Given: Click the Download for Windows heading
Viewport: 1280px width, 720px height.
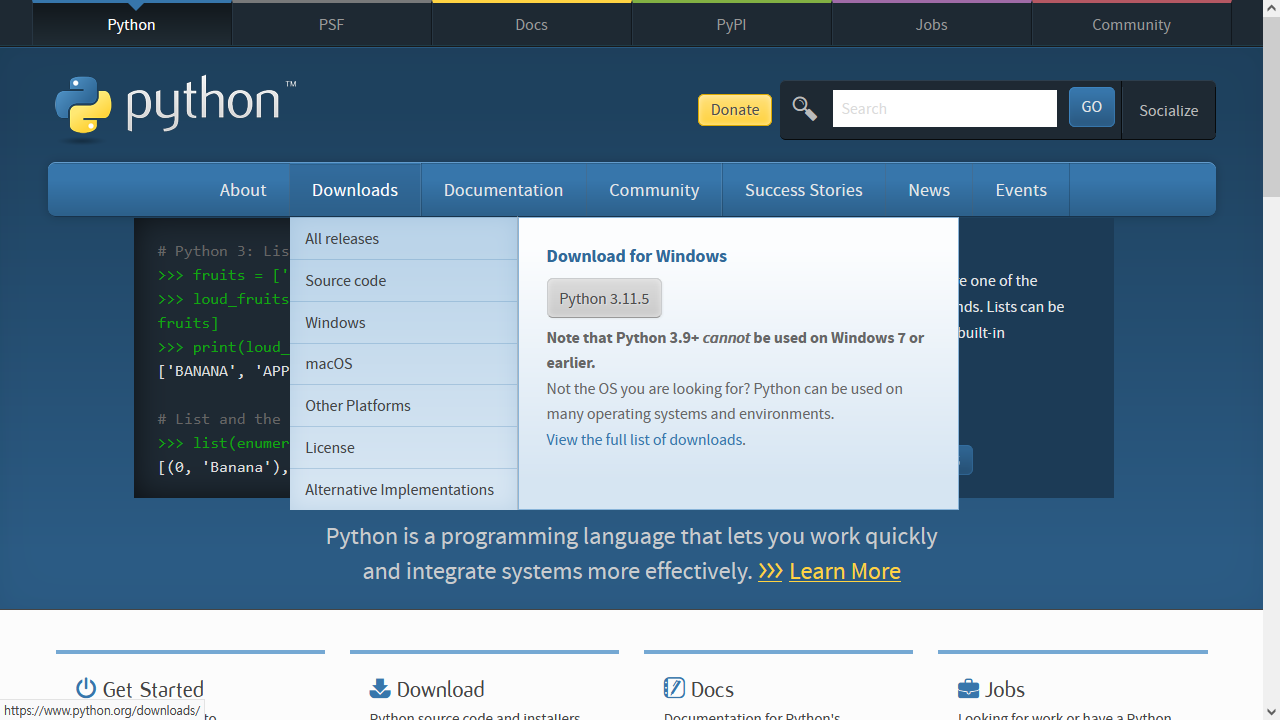Looking at the screenshot, I should coord(637,256).
